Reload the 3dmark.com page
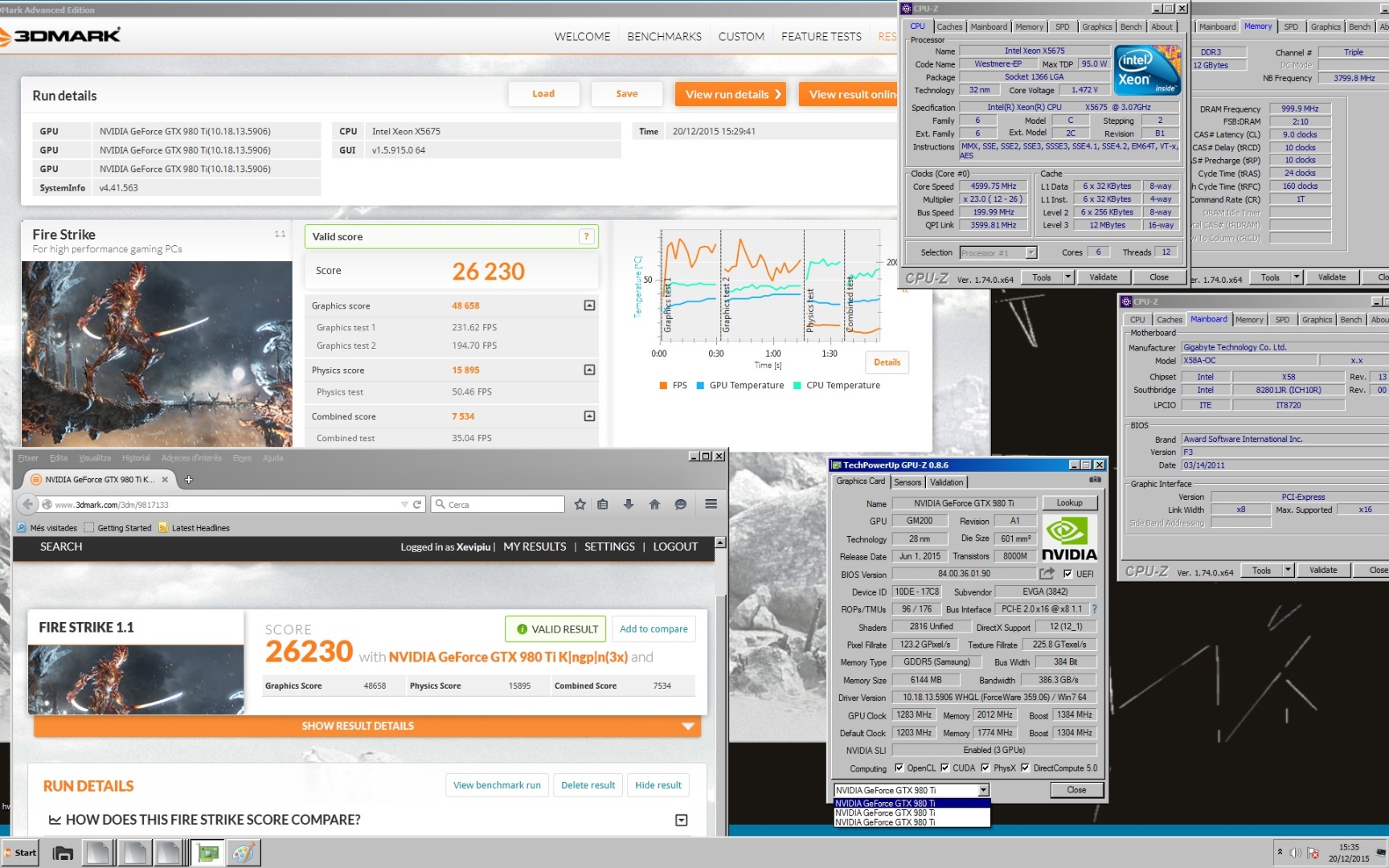 tap(417, 505)
